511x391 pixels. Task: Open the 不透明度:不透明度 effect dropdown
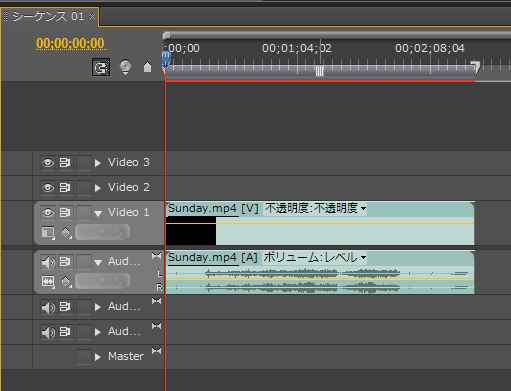(315, 209)
